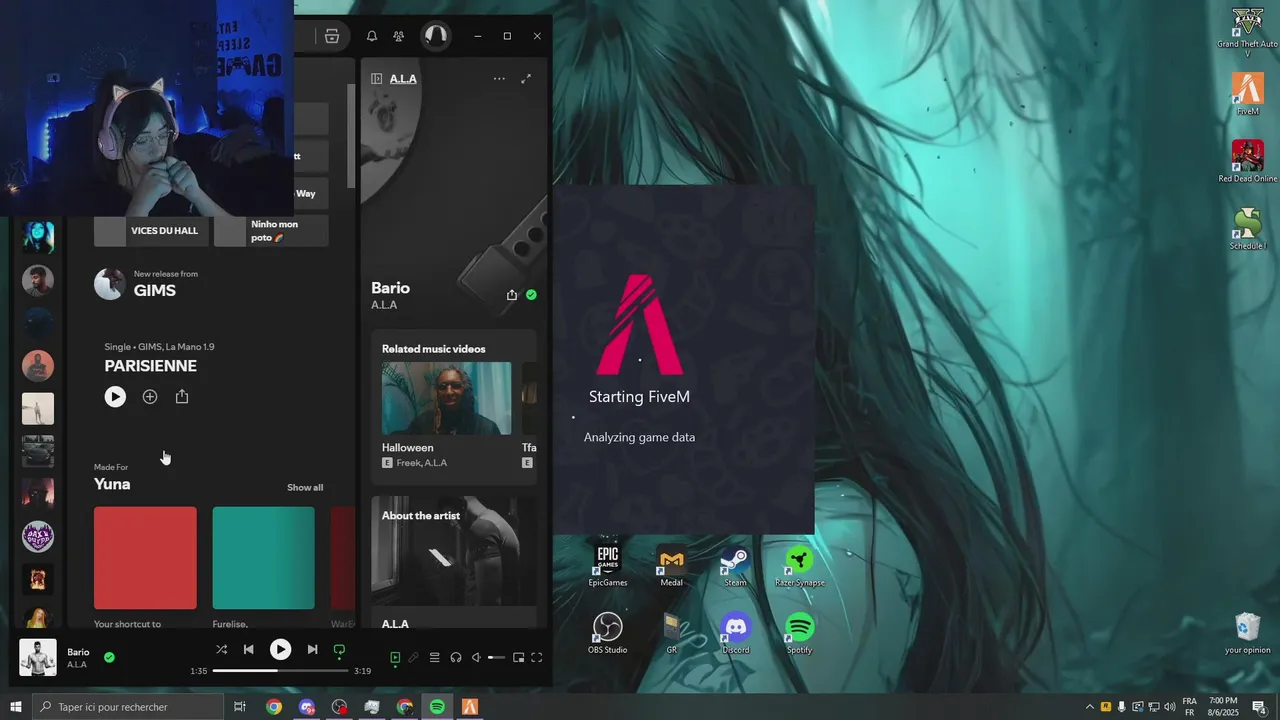Viewport: 1280px width, 720px height.
Task: Launch the Medal desktop shortcut
Action: pos(671,565)
